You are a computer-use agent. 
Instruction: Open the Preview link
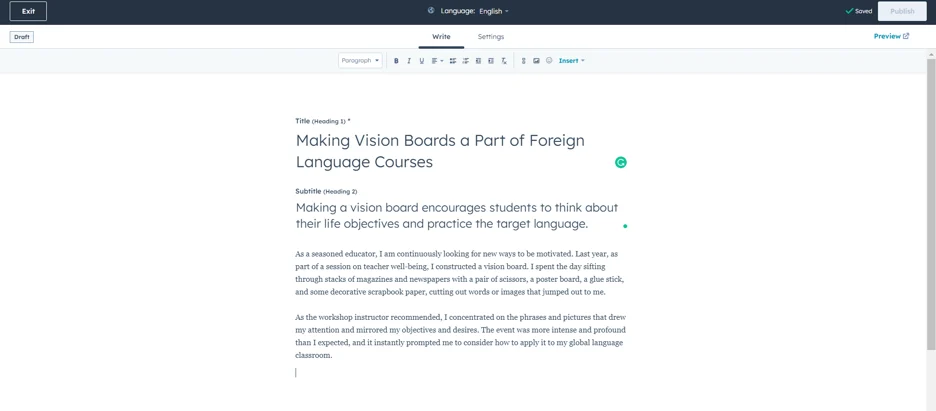[x=891, y=36]
